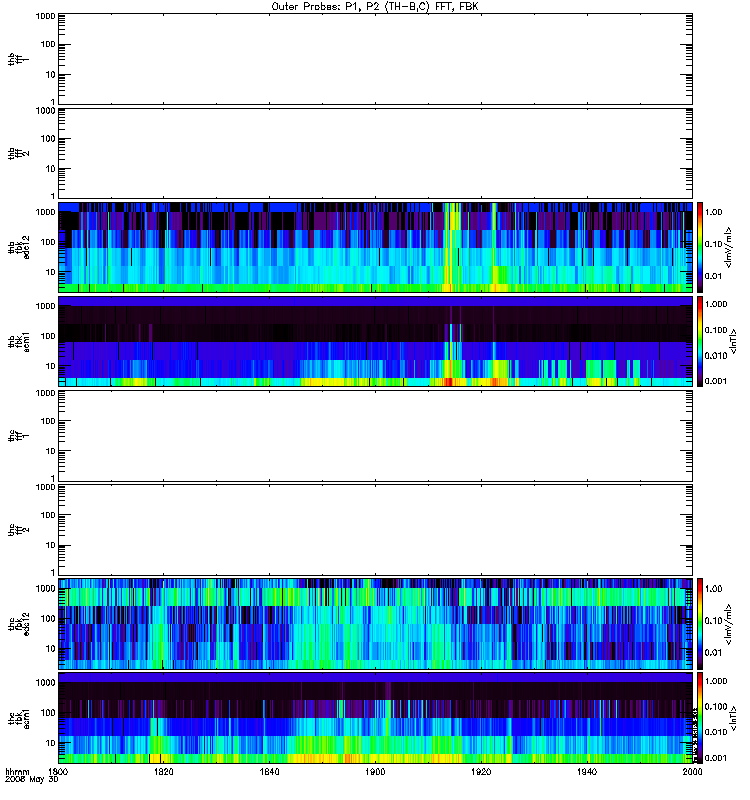Screen dimensions: 750x800
Task: Click the '1800' time axis label
Action: click(x=57, y=771)
